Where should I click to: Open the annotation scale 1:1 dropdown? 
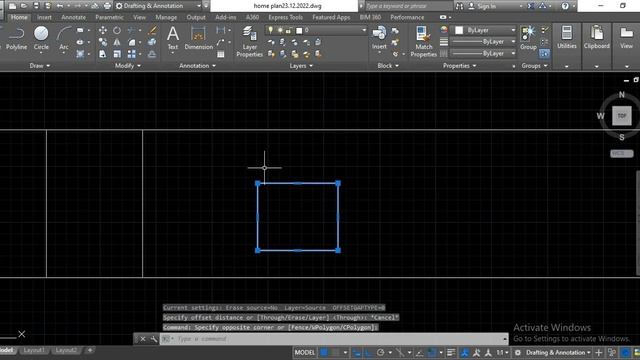point(502,352)
